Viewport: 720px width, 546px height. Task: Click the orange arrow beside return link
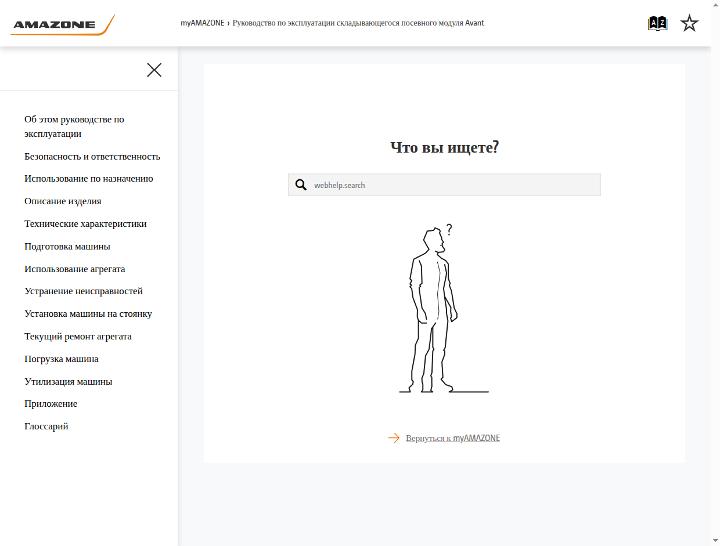tap(394, 438)
